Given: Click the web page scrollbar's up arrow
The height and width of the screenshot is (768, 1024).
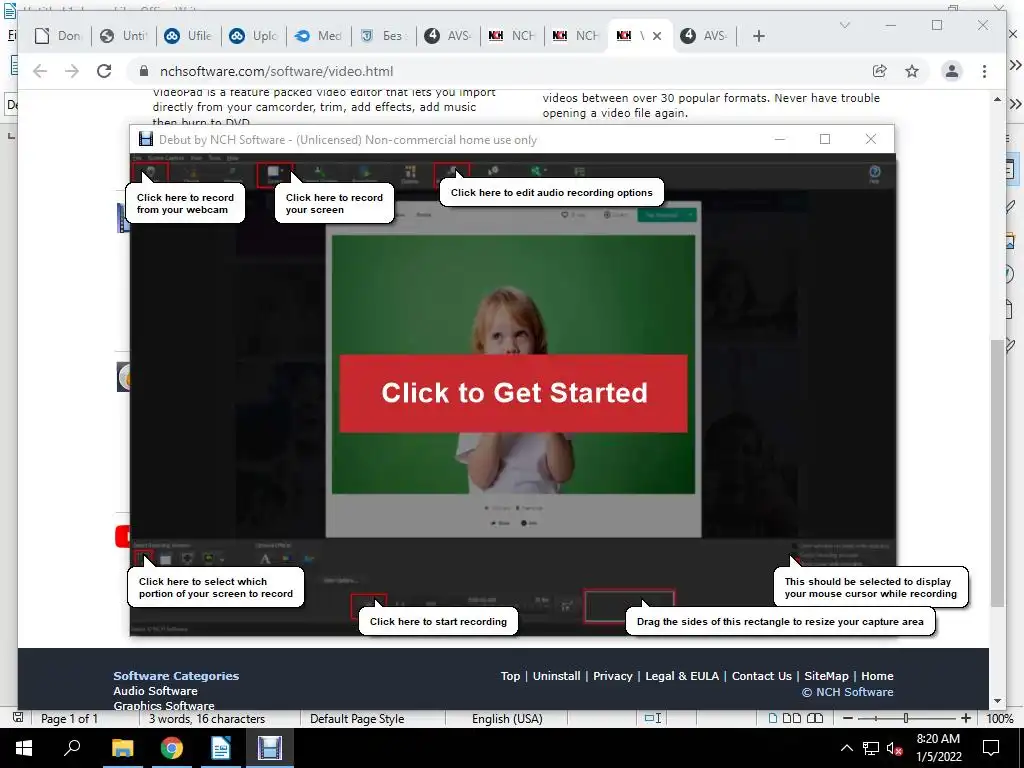Looking at the screenshot, I should (x=997, y=99).
